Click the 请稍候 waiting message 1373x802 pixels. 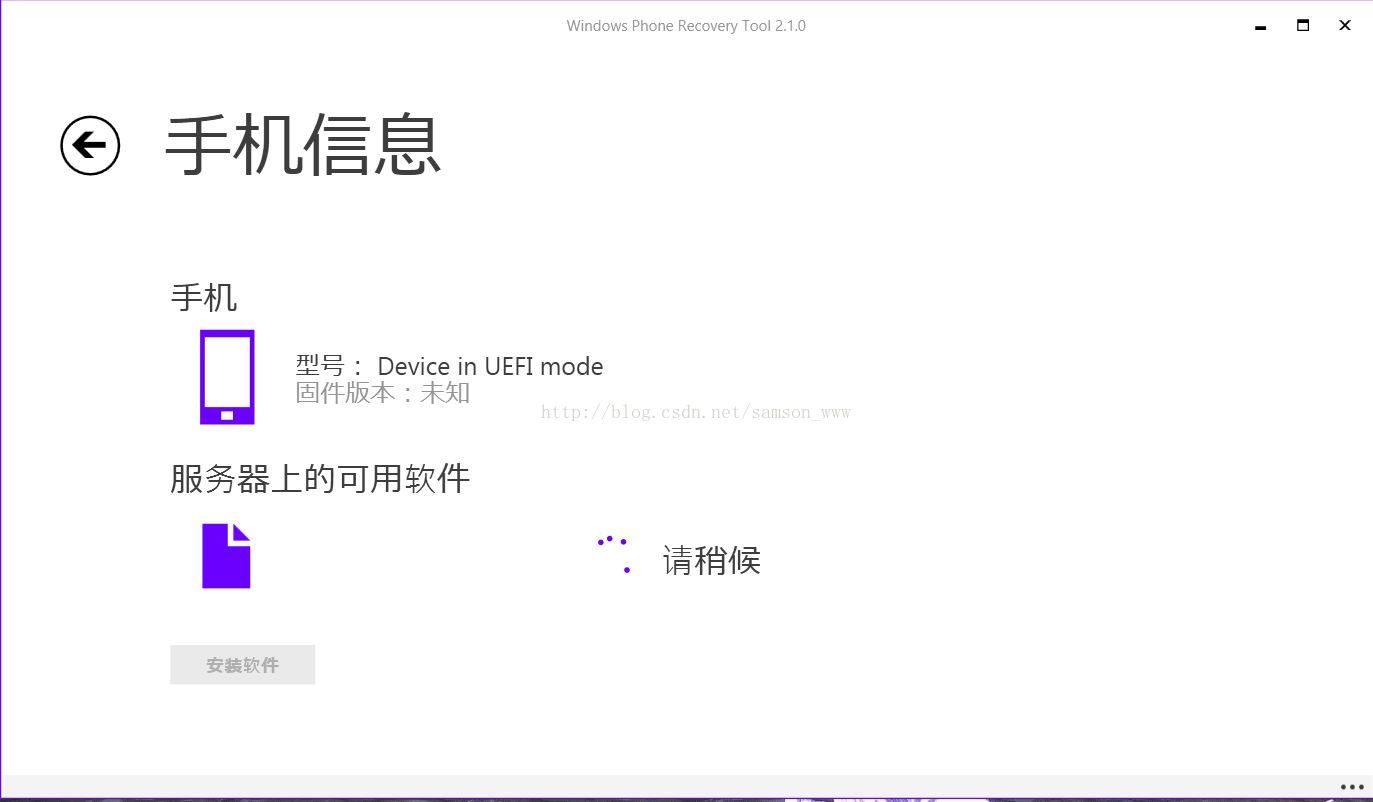pos(711,560)
